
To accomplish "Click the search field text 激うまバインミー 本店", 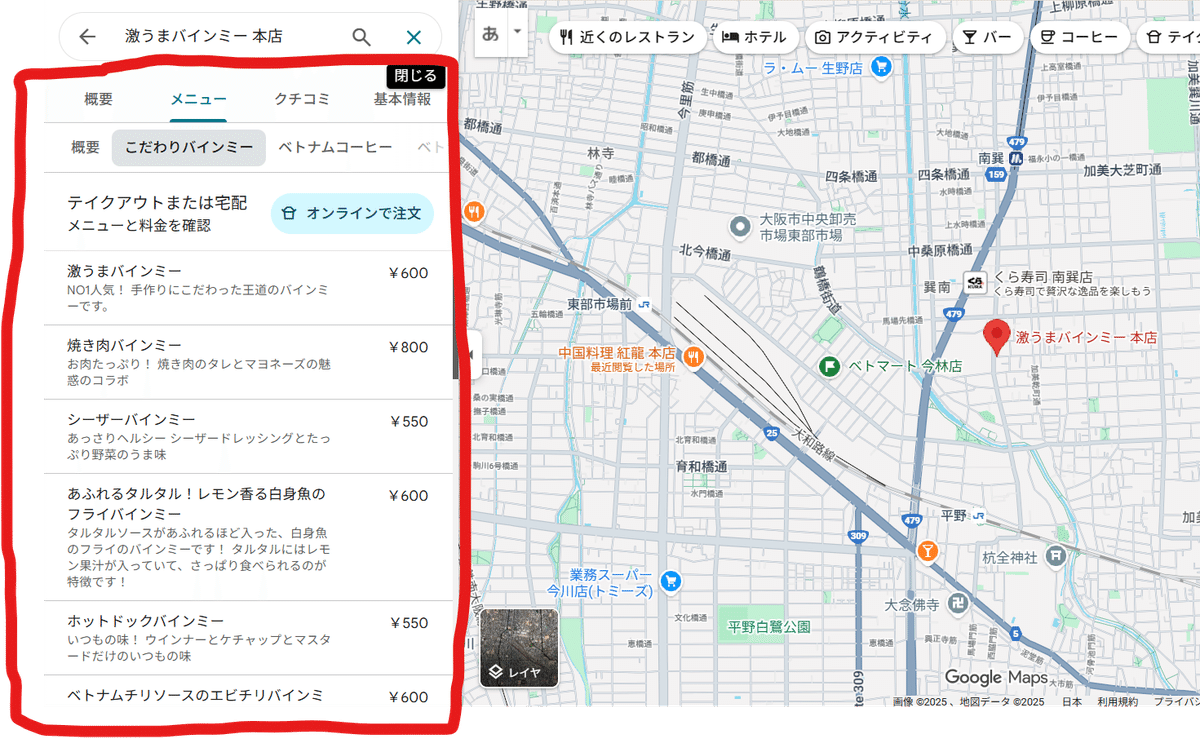I will [203, 36].
